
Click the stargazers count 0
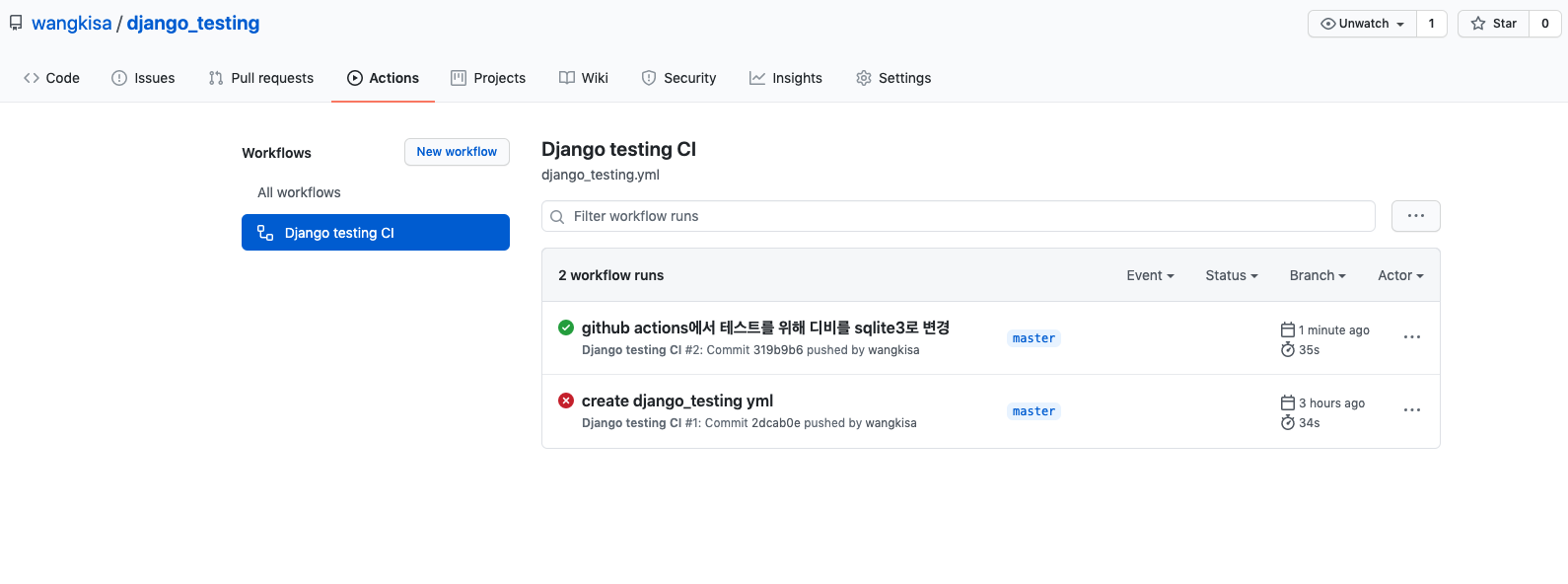(1545, 24)
